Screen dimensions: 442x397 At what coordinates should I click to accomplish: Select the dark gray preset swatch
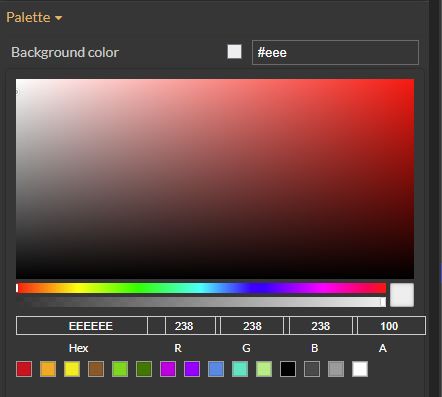point(312,369)
